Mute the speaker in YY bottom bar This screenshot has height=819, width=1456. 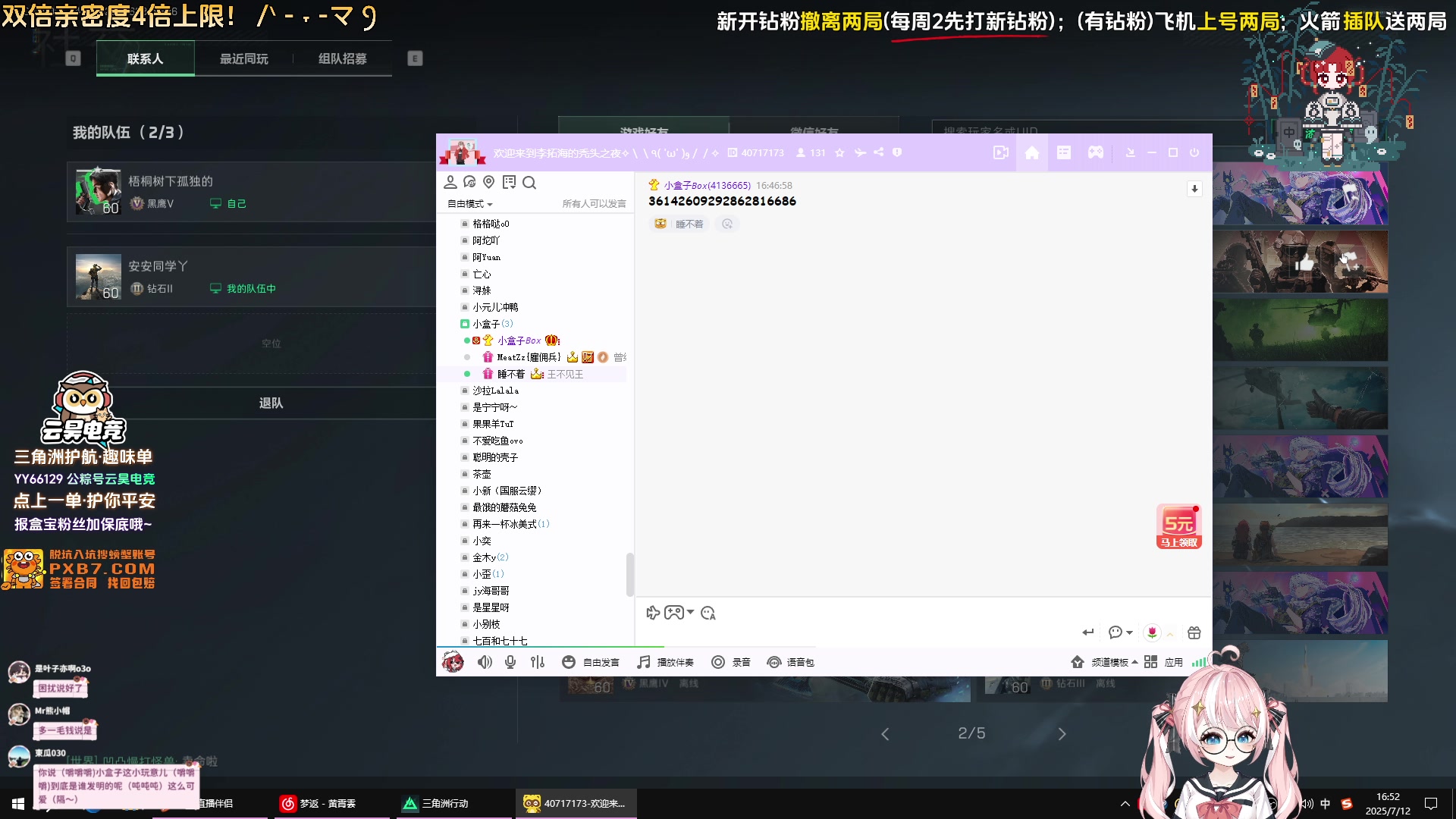485,662
